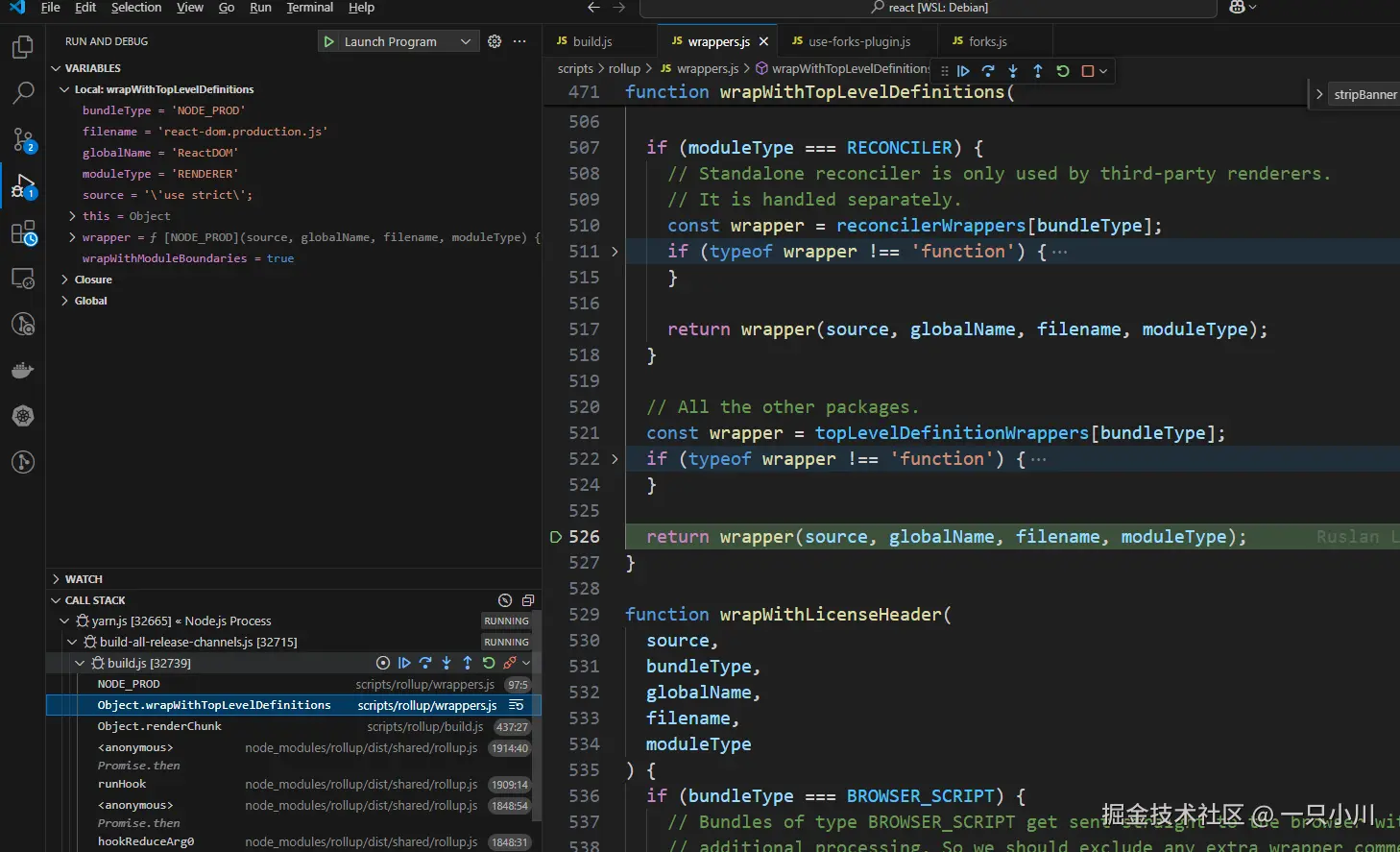Open the Explorer view in activity bar
1400x852 pixels.
[x=23, y=47]
